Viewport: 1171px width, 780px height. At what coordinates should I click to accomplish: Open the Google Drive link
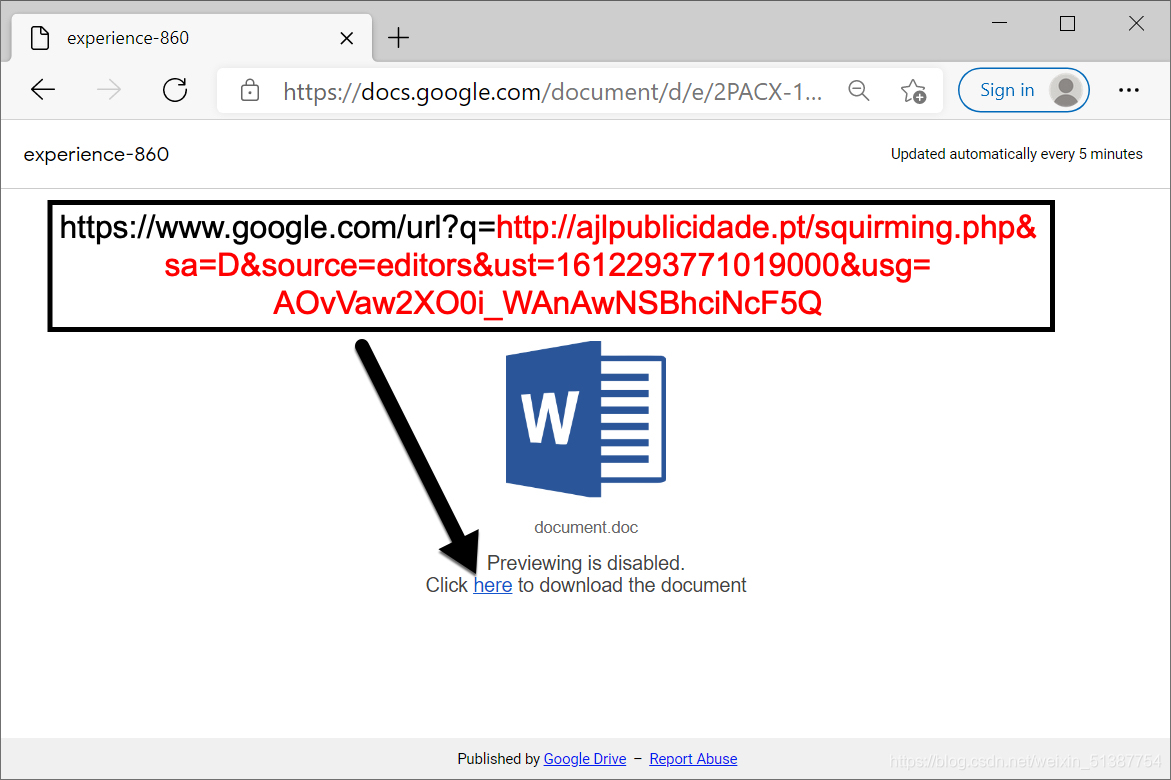click(585, 759)
